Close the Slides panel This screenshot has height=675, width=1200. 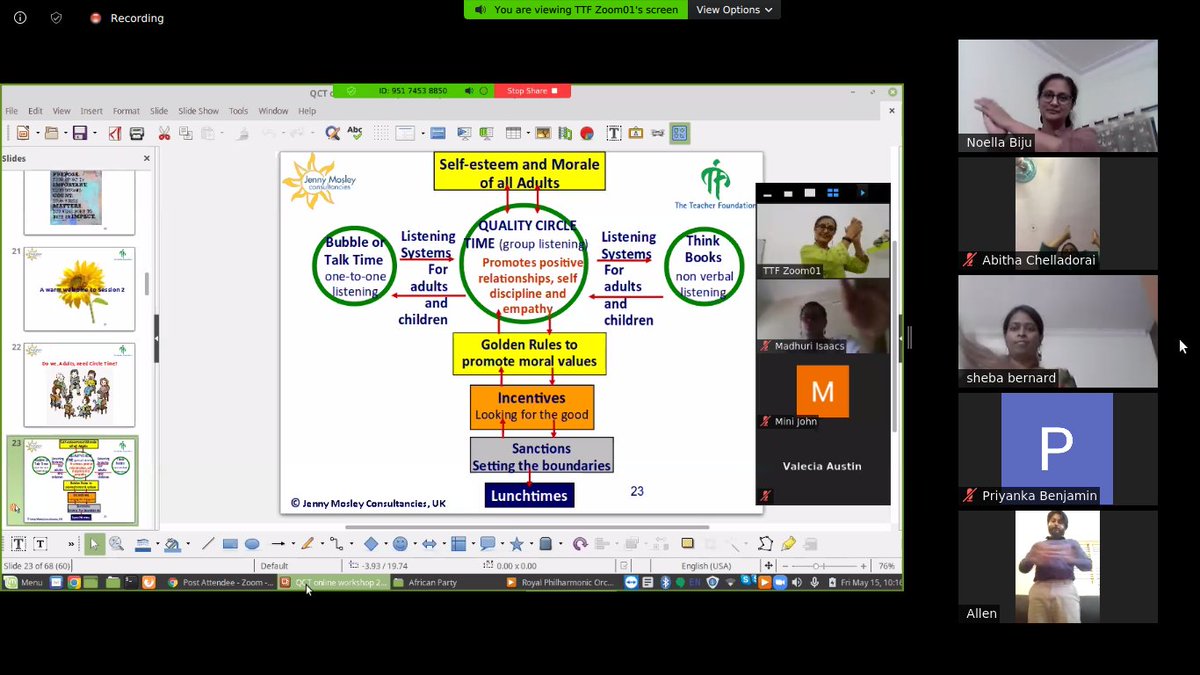pos(147,158)
